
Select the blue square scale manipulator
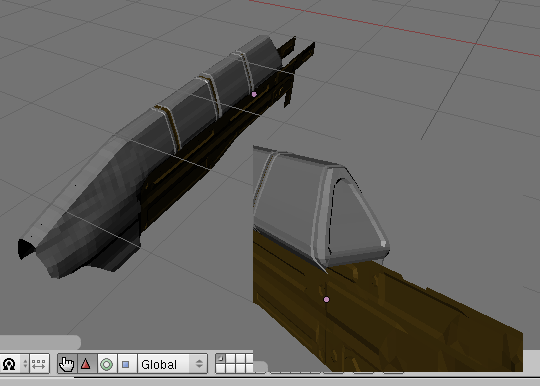point(126,364)
